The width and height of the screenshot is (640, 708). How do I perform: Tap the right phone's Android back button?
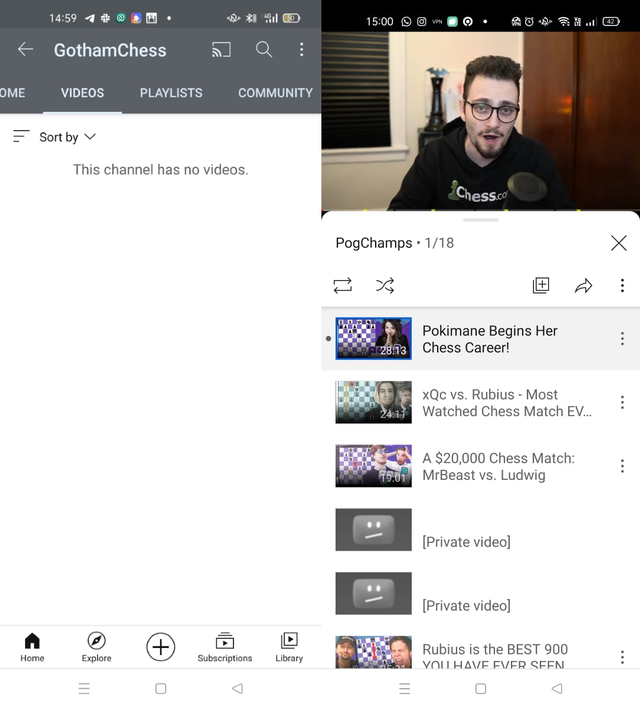(557, 689)
